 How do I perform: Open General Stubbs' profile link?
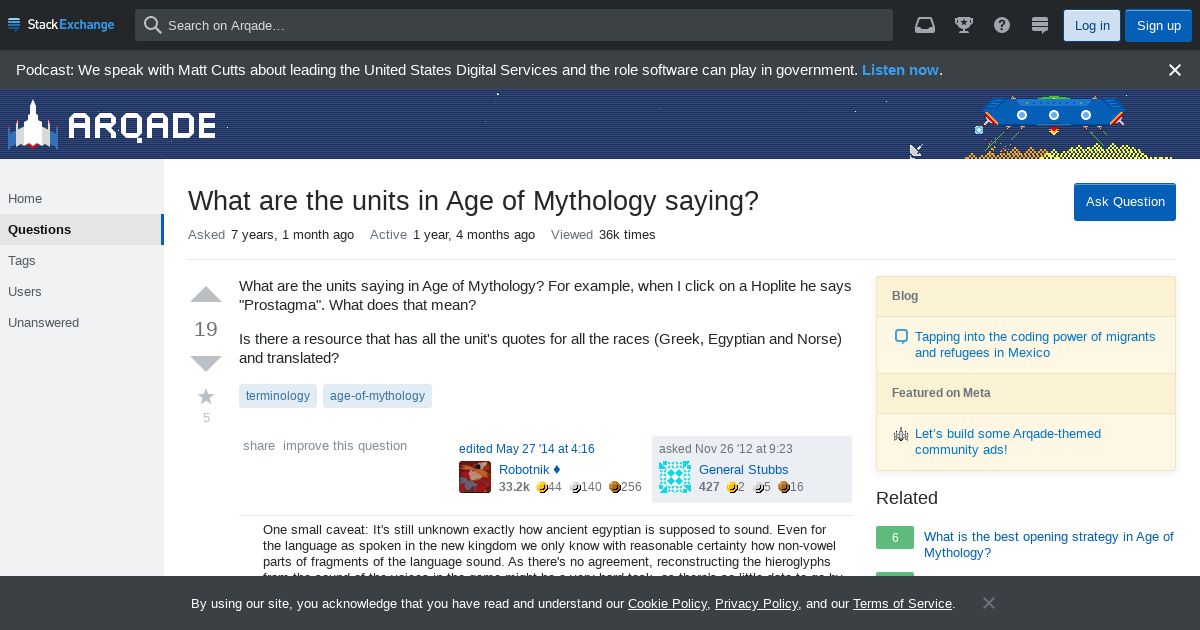click(743, 469)
